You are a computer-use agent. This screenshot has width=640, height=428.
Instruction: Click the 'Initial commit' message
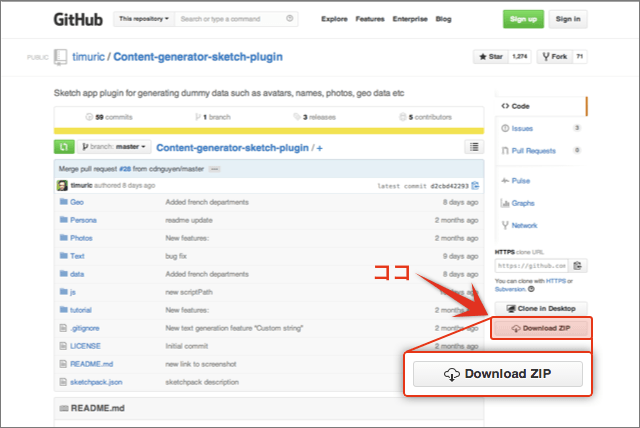click(187, 346)
